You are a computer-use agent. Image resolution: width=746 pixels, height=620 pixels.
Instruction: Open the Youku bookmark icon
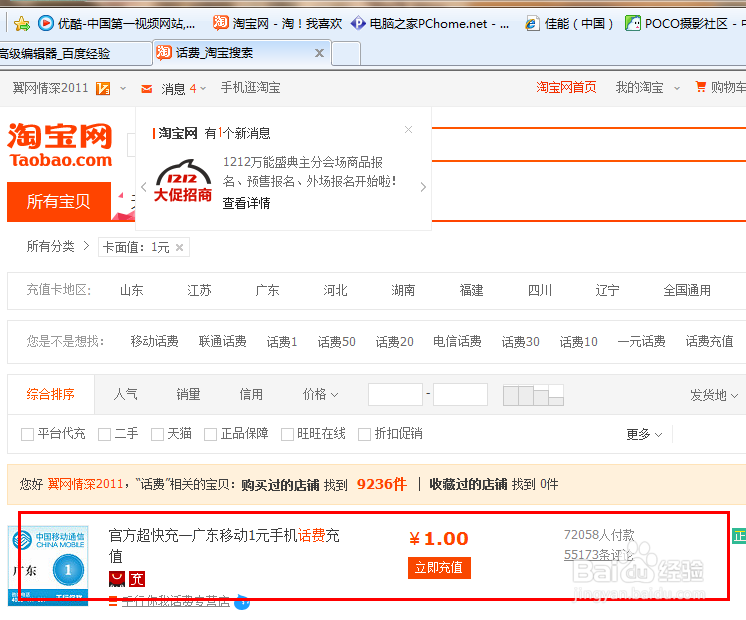(x=46, y=23)
